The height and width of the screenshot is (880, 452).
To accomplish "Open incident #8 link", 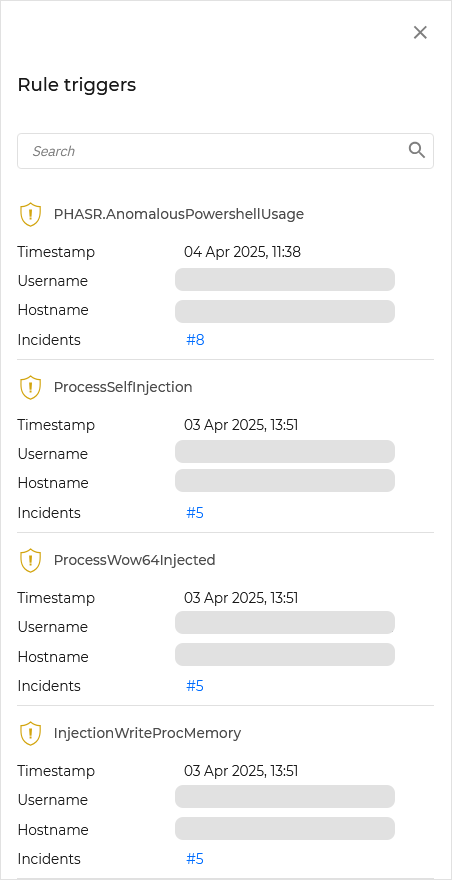I will [x=195, y=340].
